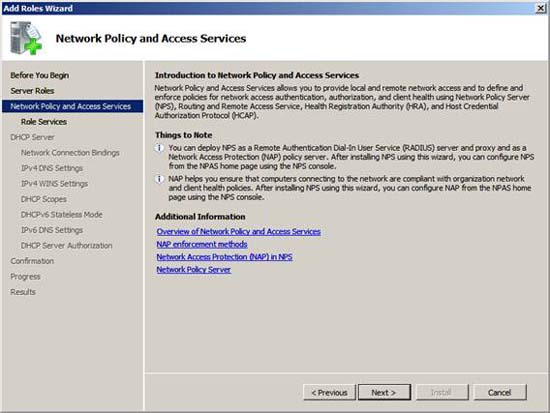Click the Things to Note heading
Viewport: 550px width, 413px height.
point(183,135)
